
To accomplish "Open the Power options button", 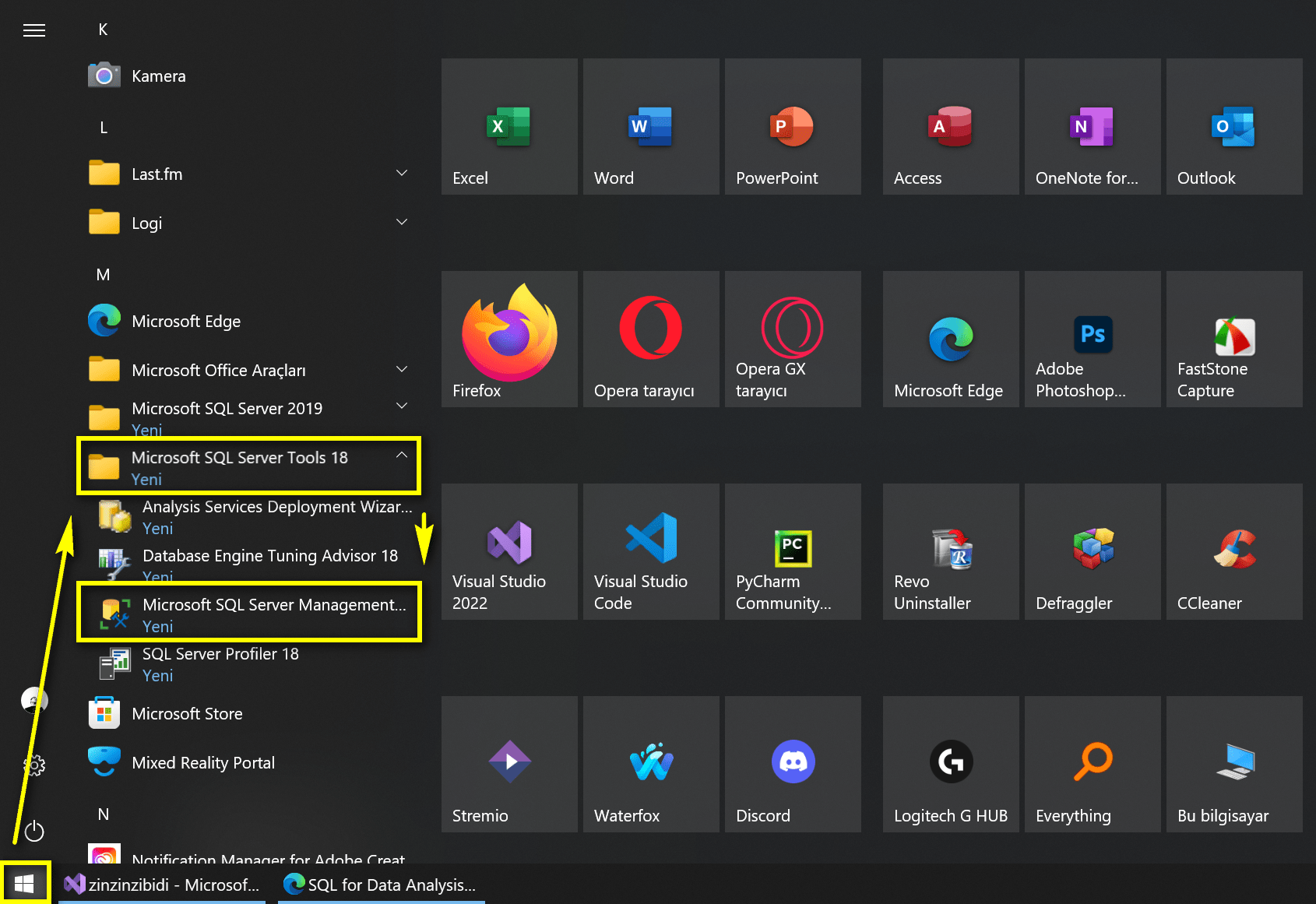I will click(34, 832).
